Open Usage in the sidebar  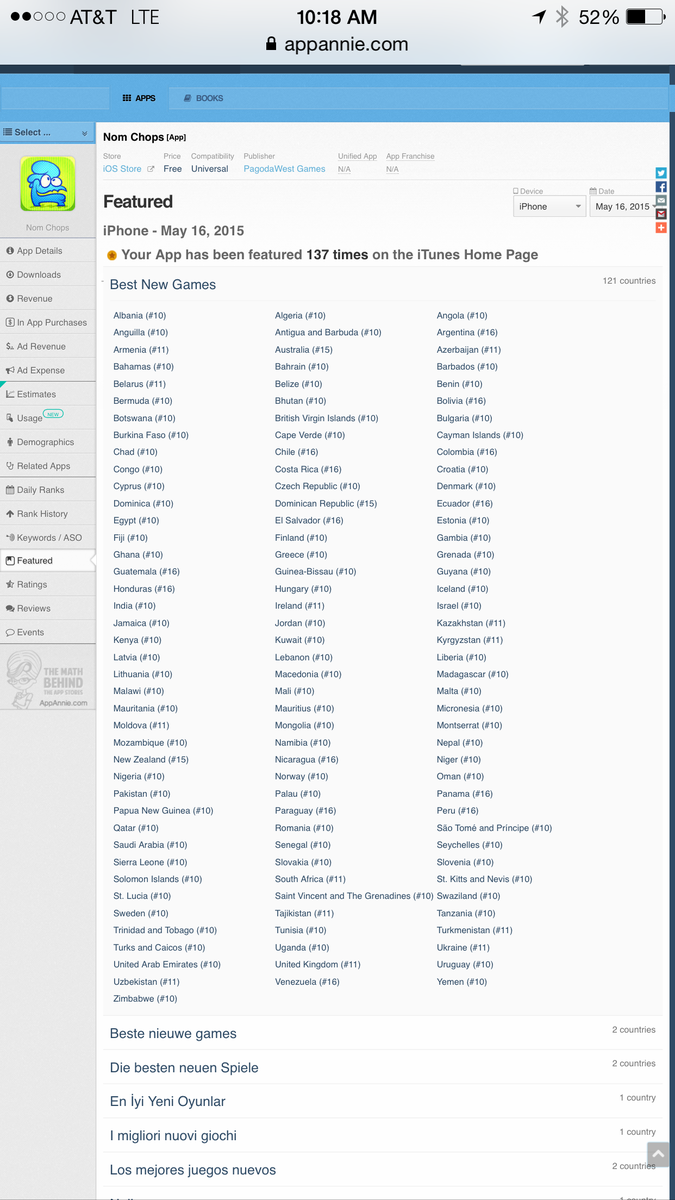click(47, 418)
